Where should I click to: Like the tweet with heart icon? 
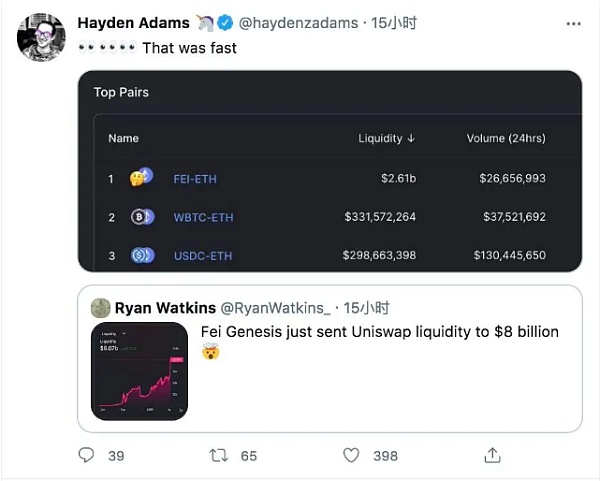(351, 455)
